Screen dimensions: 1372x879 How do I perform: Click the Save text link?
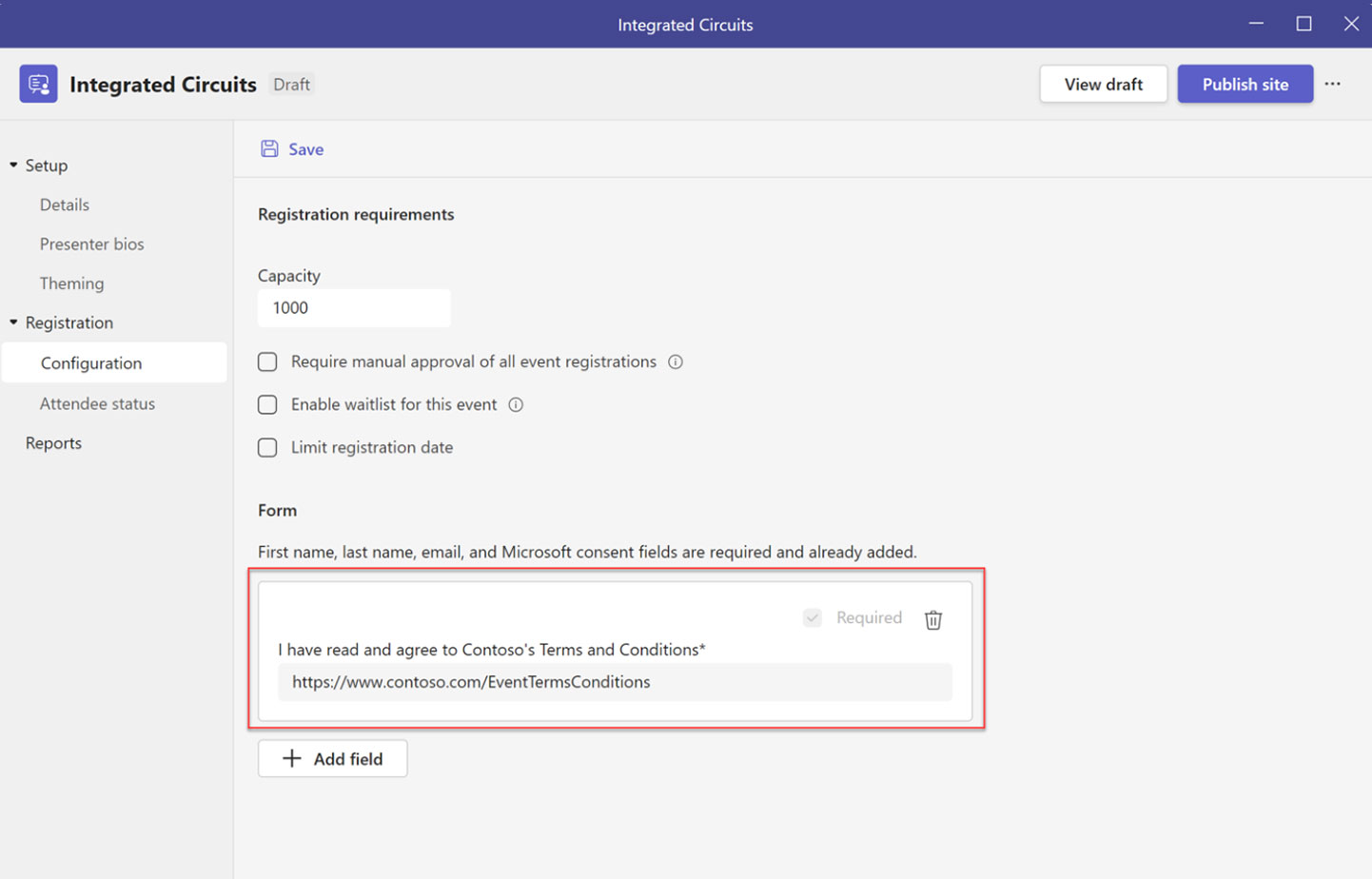point(305,149)
